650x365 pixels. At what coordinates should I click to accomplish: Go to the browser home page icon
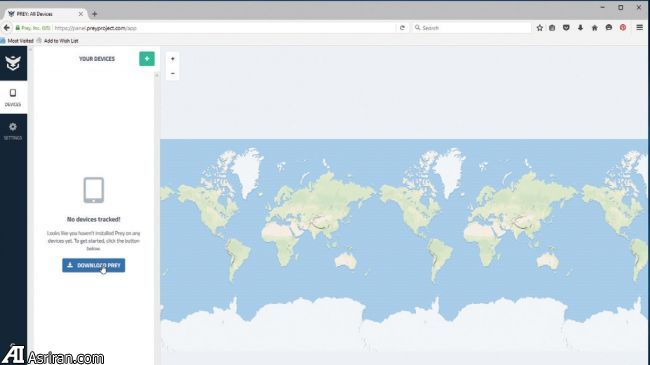click(x=594, y=28)
